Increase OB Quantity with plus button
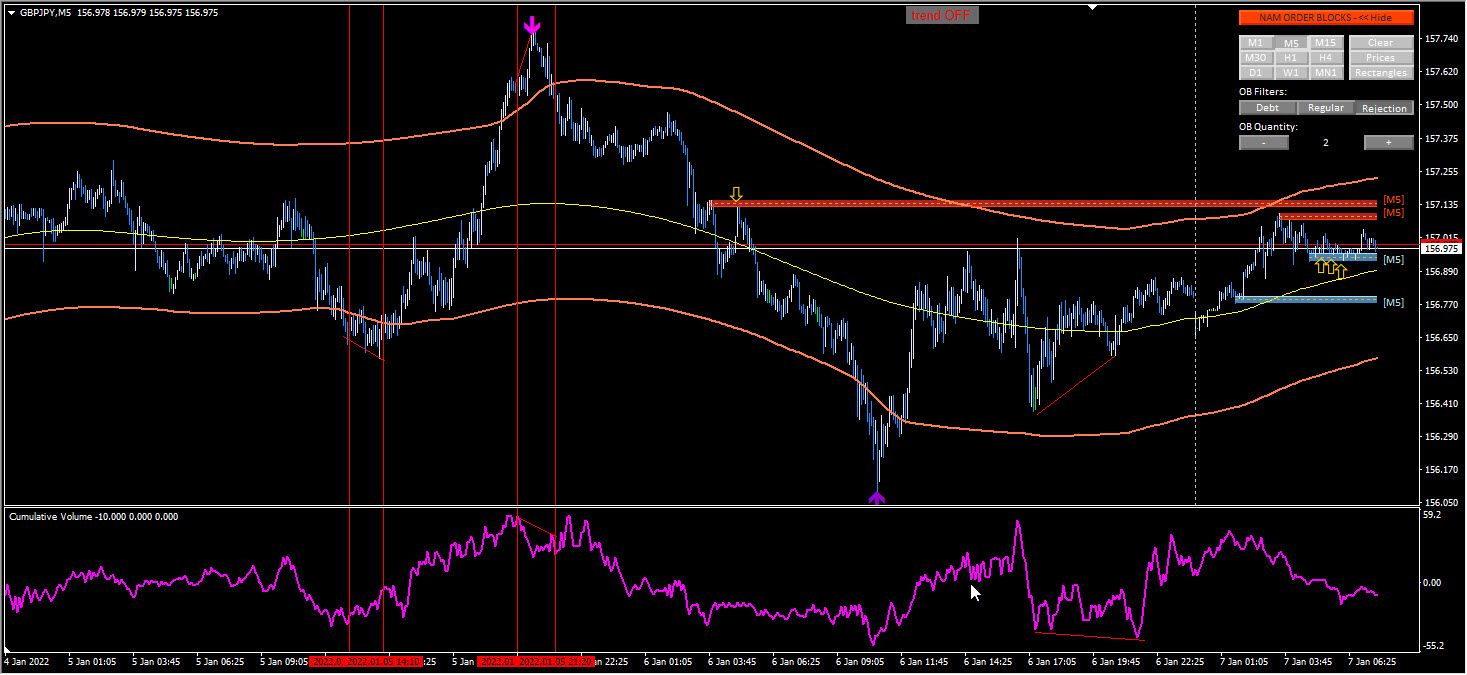Viewport: 1467px width, 675px height. click(1389, 143)
